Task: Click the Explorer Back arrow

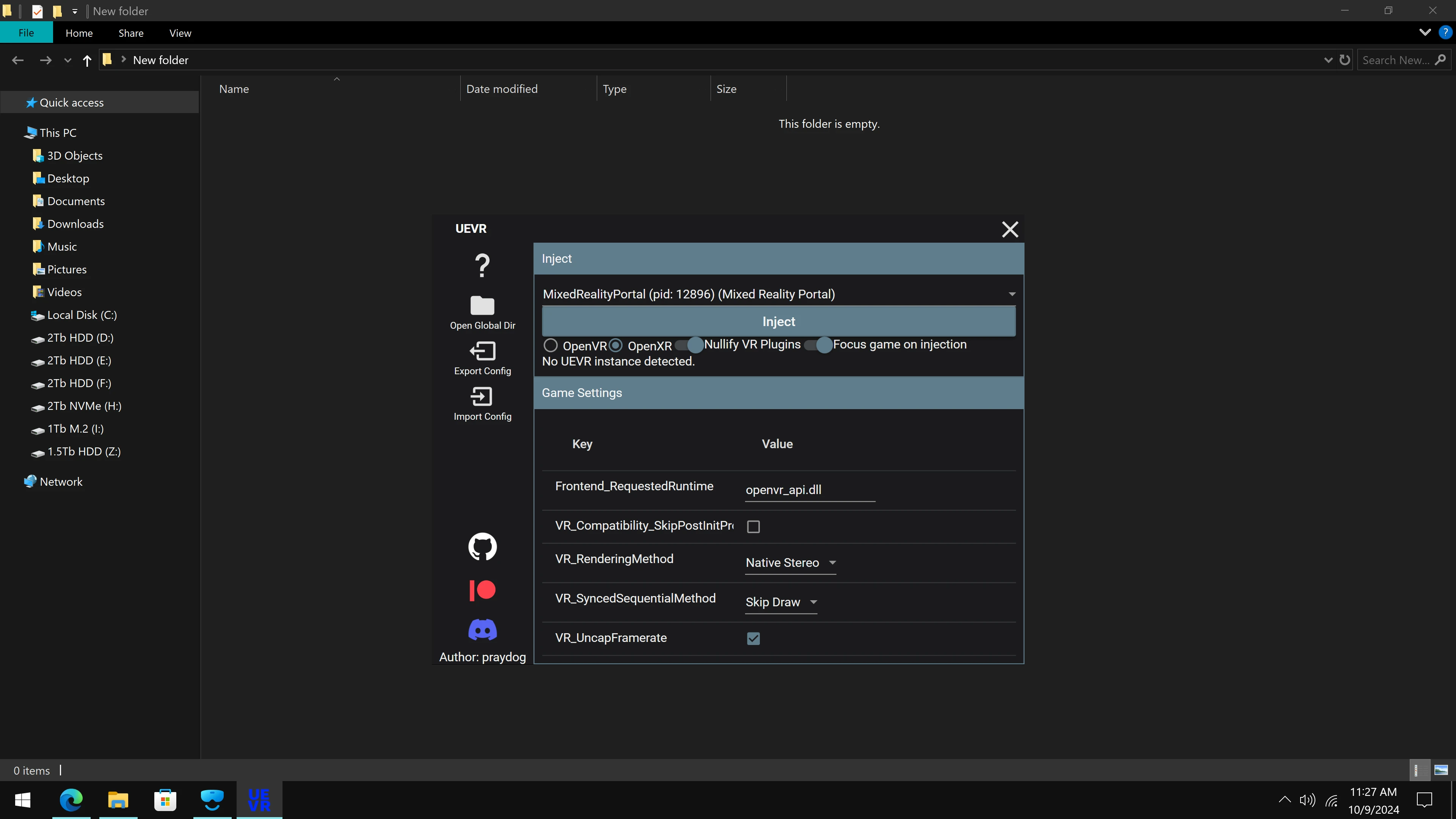Action: pos(17,60)
